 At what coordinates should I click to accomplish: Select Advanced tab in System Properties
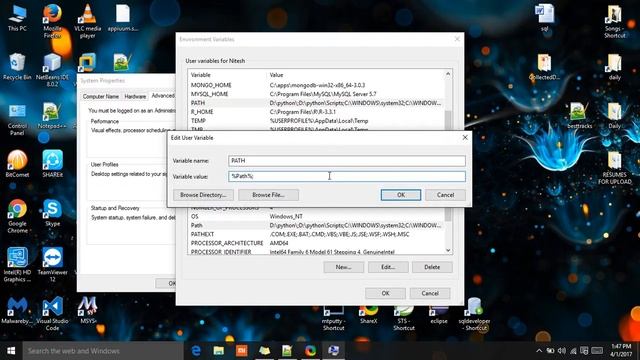(x=163, y=96)
